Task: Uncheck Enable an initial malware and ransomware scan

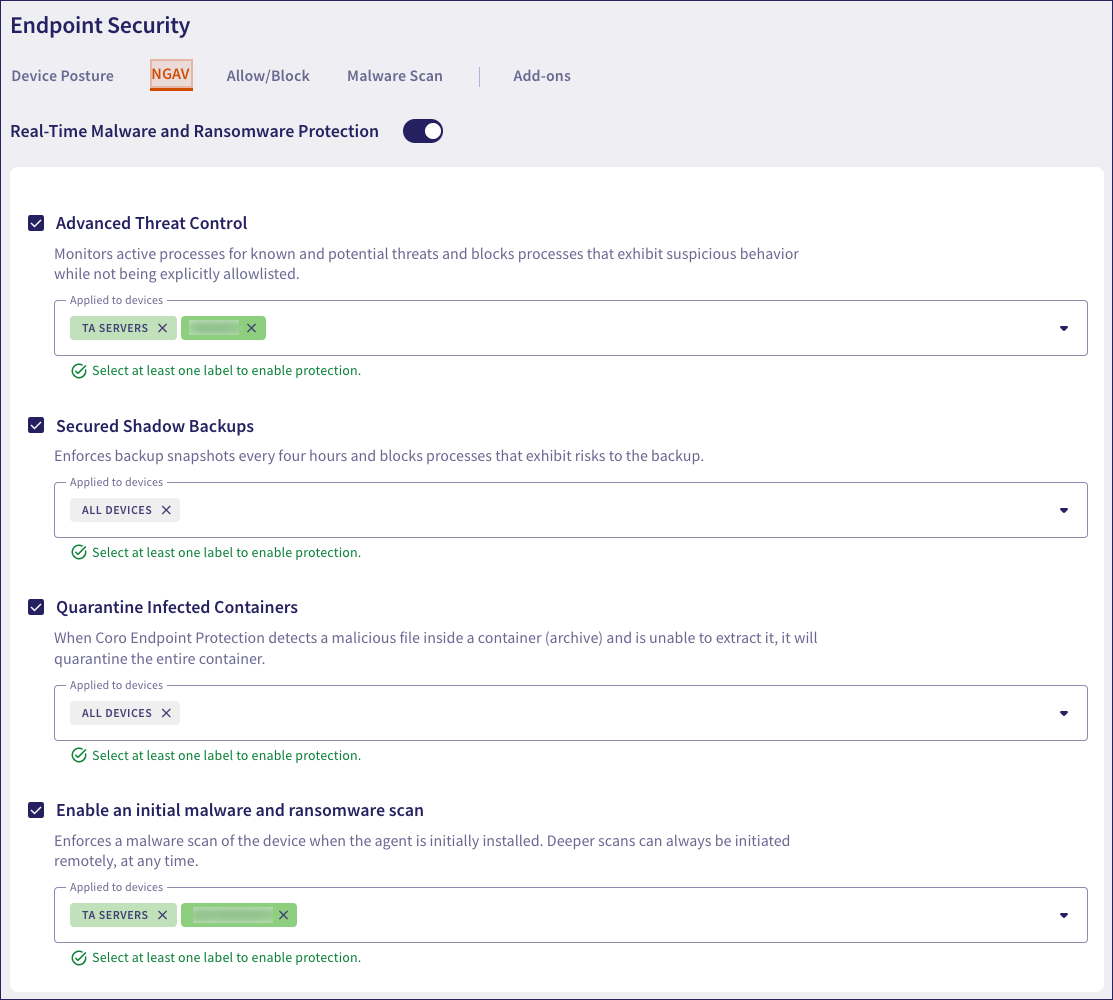Action: [36, 810]
